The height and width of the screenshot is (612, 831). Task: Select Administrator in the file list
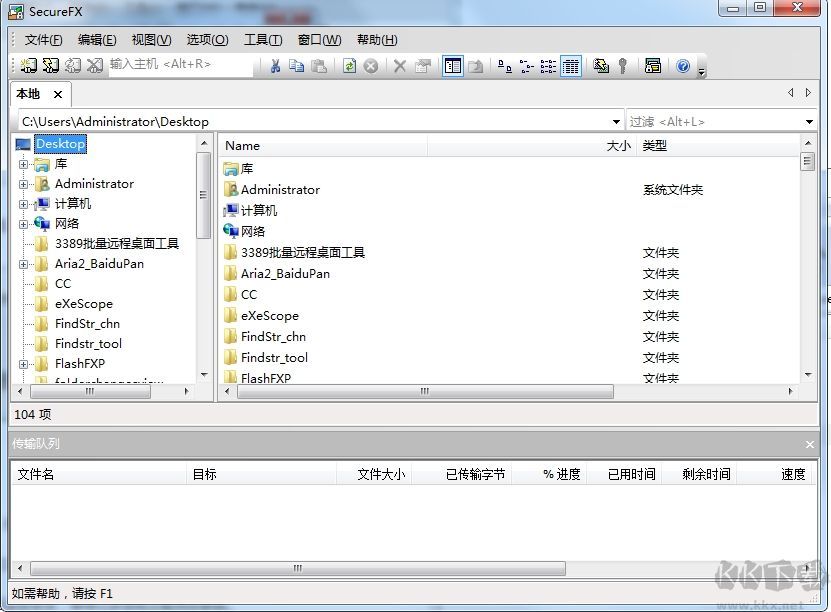[x=280, y=190]
